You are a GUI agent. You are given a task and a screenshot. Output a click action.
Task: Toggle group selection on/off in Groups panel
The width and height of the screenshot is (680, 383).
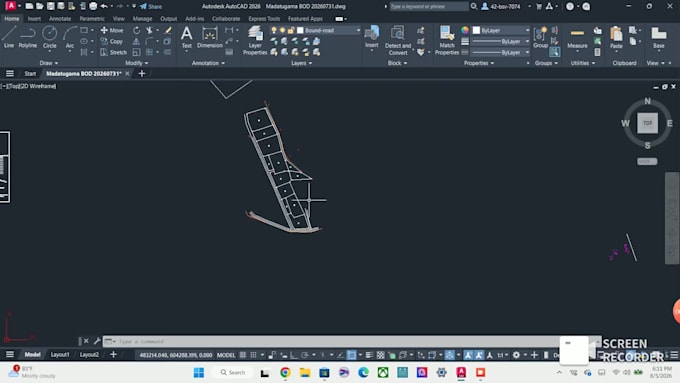pos(555,52)
